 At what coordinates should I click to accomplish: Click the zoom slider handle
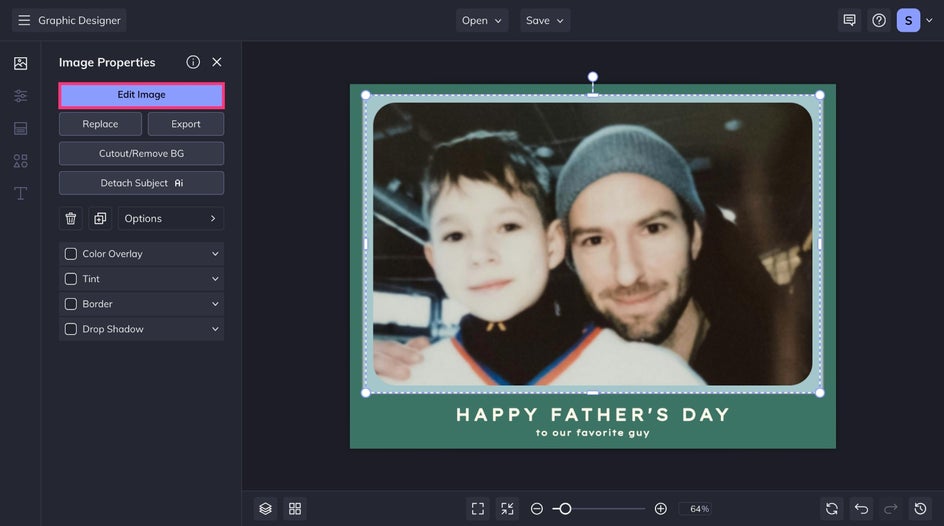[x=565, y=509]
